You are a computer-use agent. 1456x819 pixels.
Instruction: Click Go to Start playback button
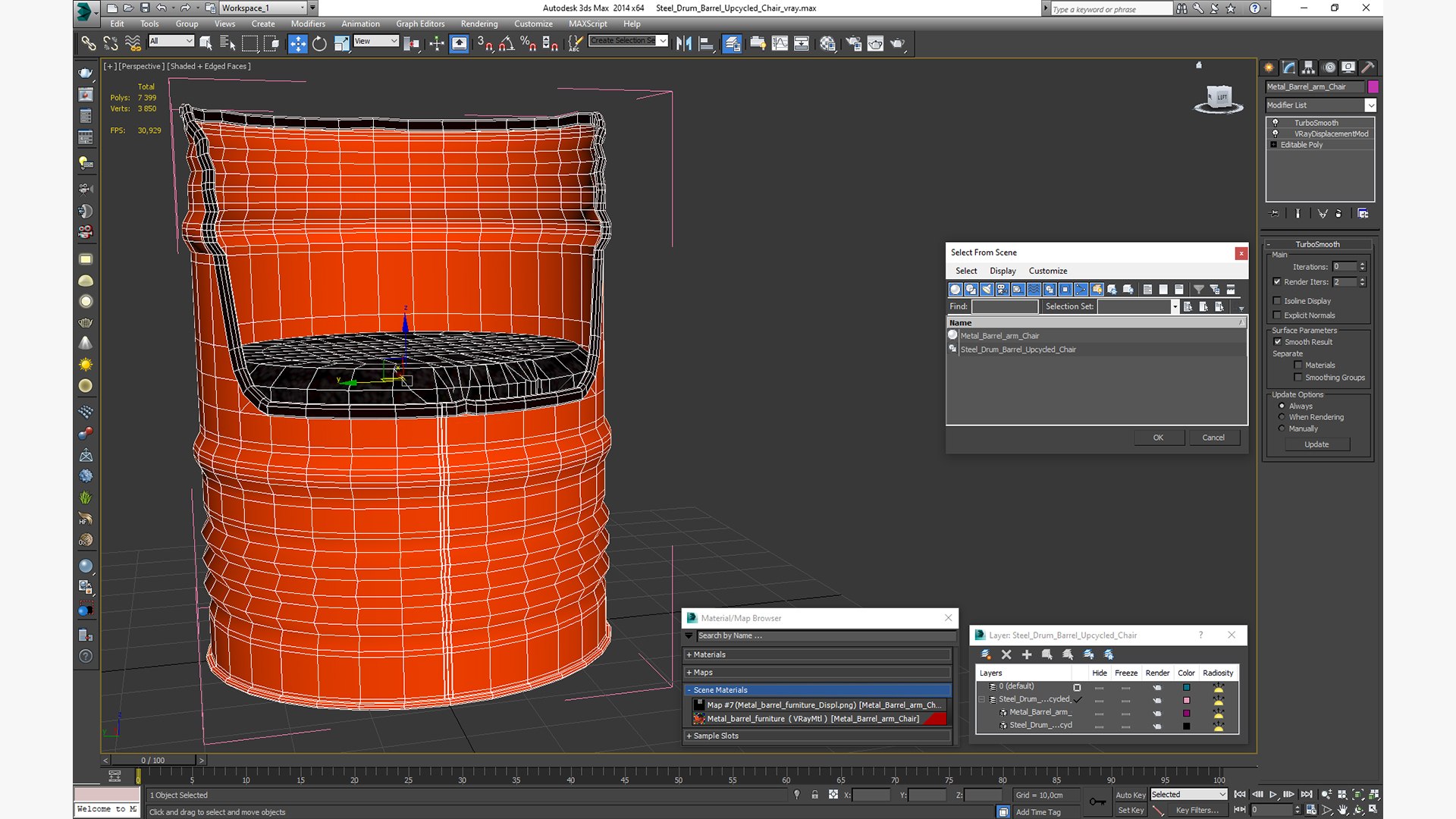[x=1240, y=794]
